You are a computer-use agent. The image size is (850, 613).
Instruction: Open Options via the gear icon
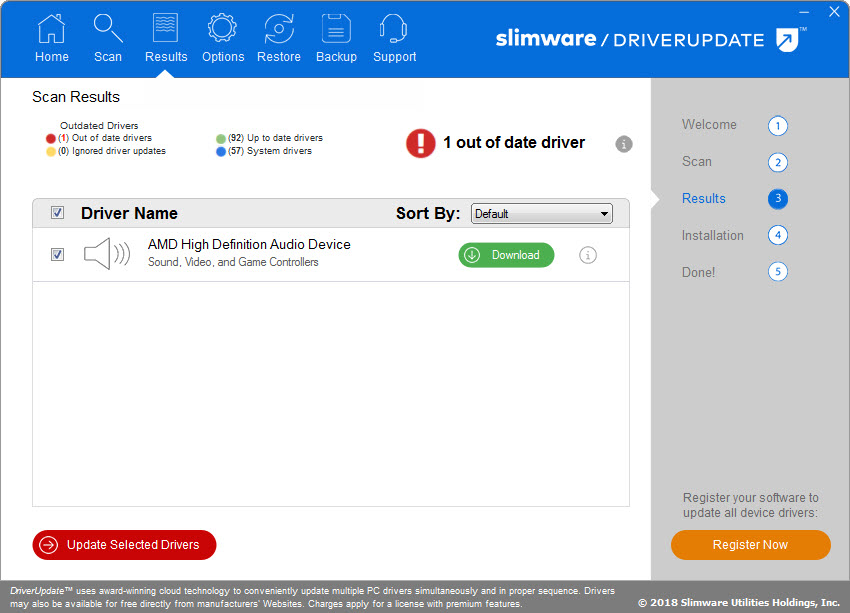(222, 28)
